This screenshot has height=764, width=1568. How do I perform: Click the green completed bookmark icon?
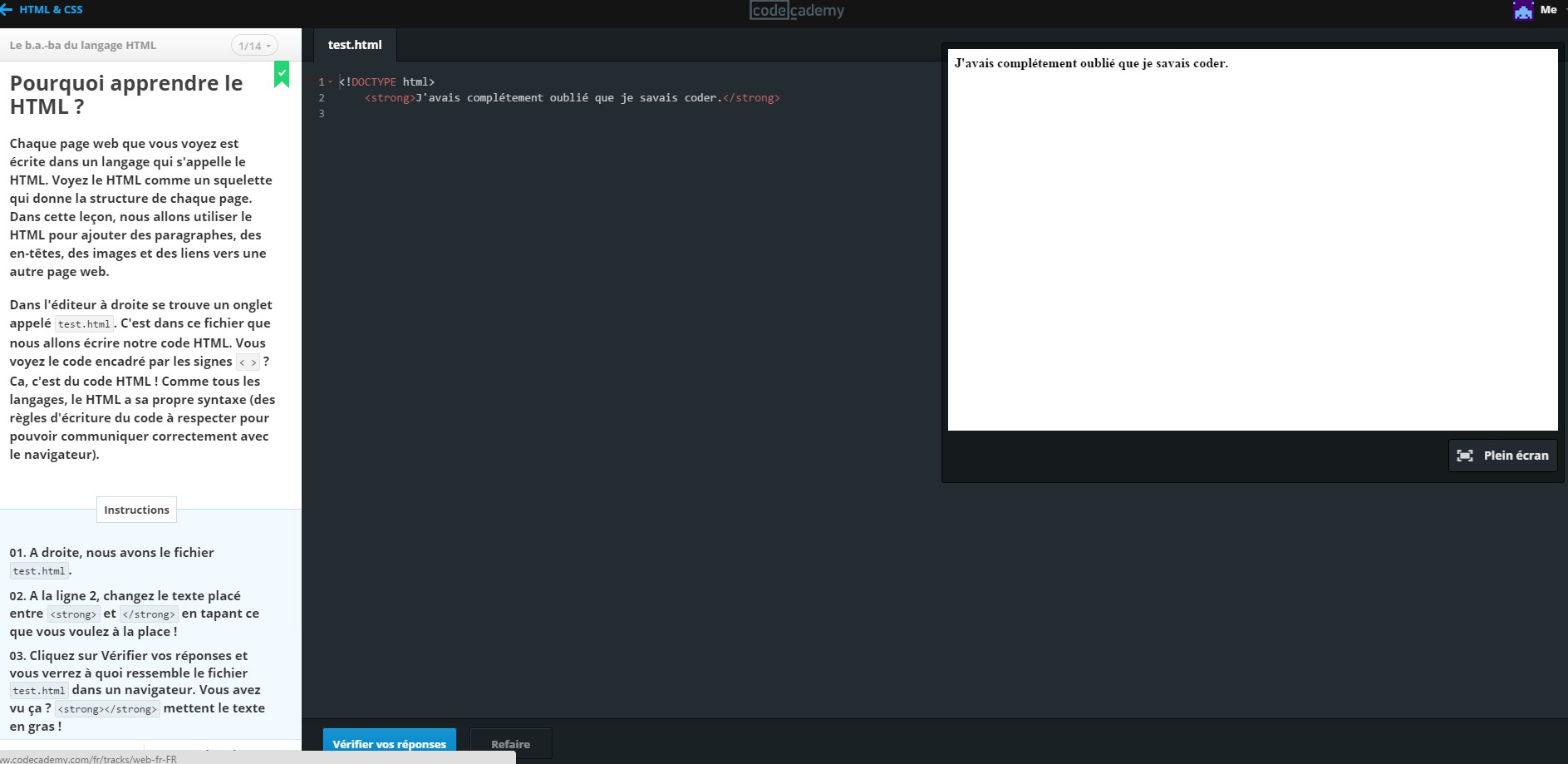(282, 75)
